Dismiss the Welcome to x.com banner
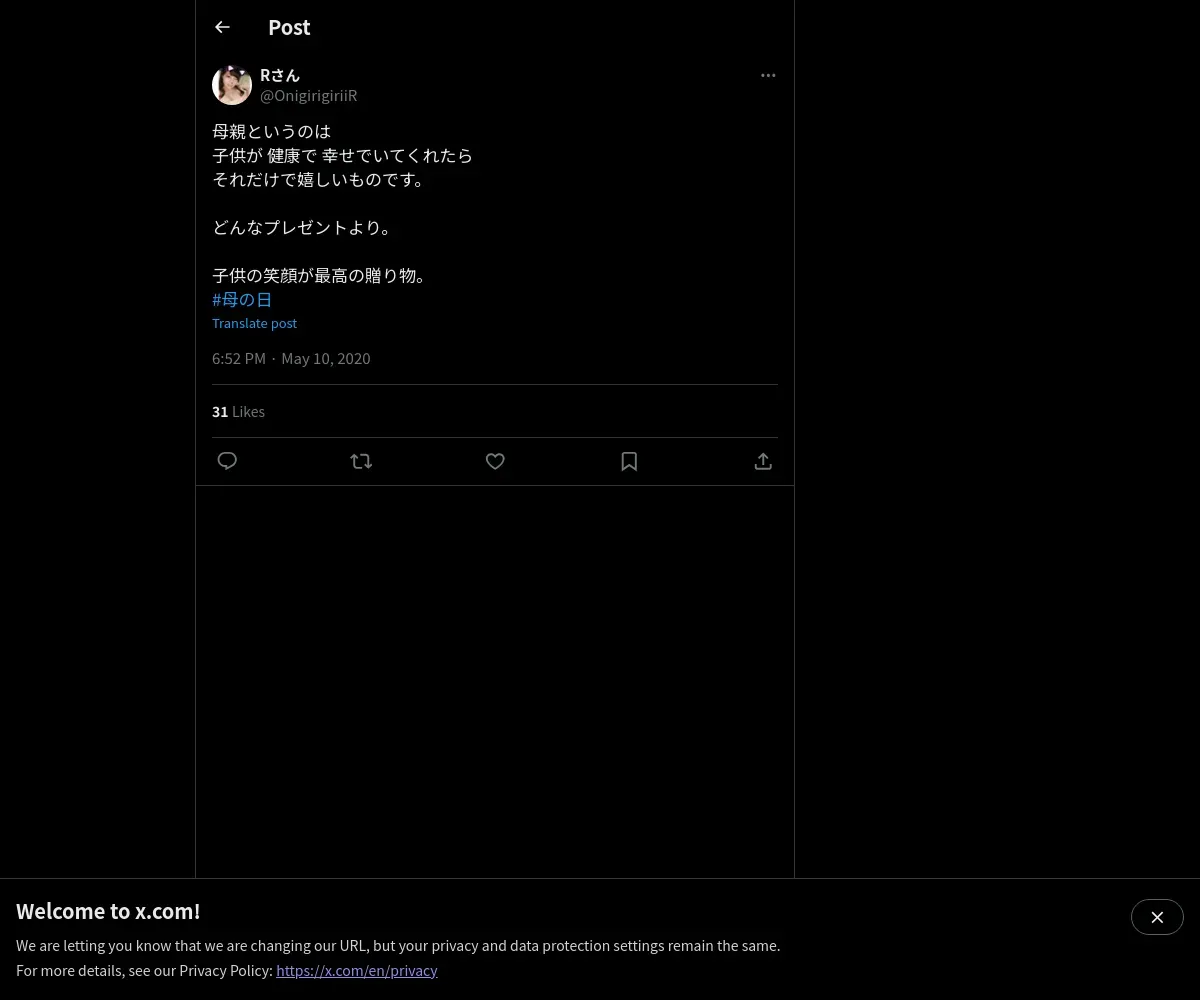The height and width of the screenshot is (1000, 1200). pyautogui.click(x=1157, y=917)
